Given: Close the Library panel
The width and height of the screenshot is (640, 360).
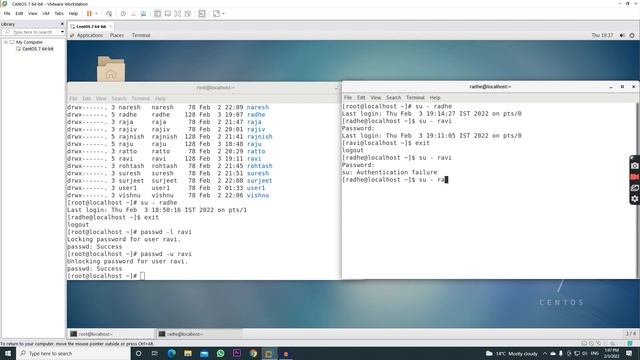Looking at the screenshot, I should pyautogui.click(x=62, y=24).
